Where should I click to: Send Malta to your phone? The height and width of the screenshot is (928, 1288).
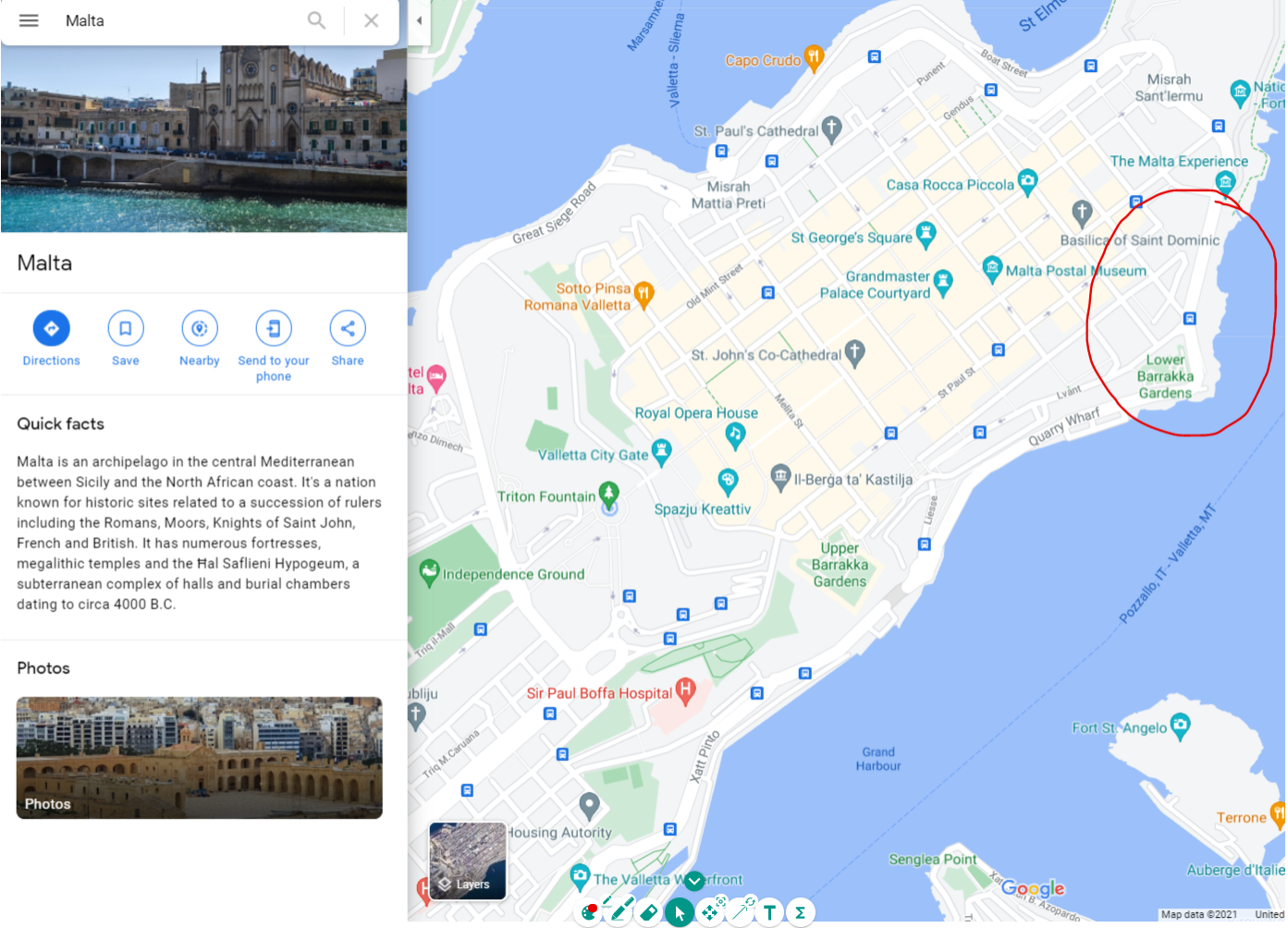tap(274, 347)
